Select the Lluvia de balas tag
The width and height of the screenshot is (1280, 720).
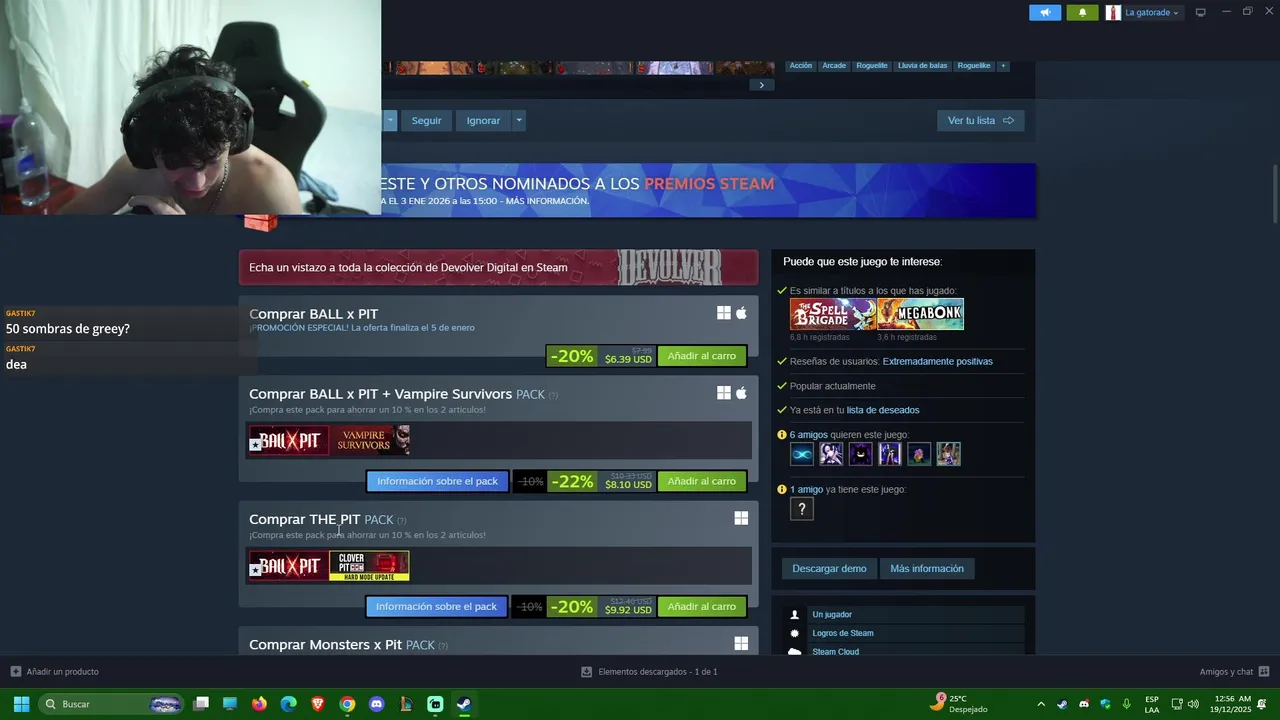pyautogui.click(x=922, y=66)
